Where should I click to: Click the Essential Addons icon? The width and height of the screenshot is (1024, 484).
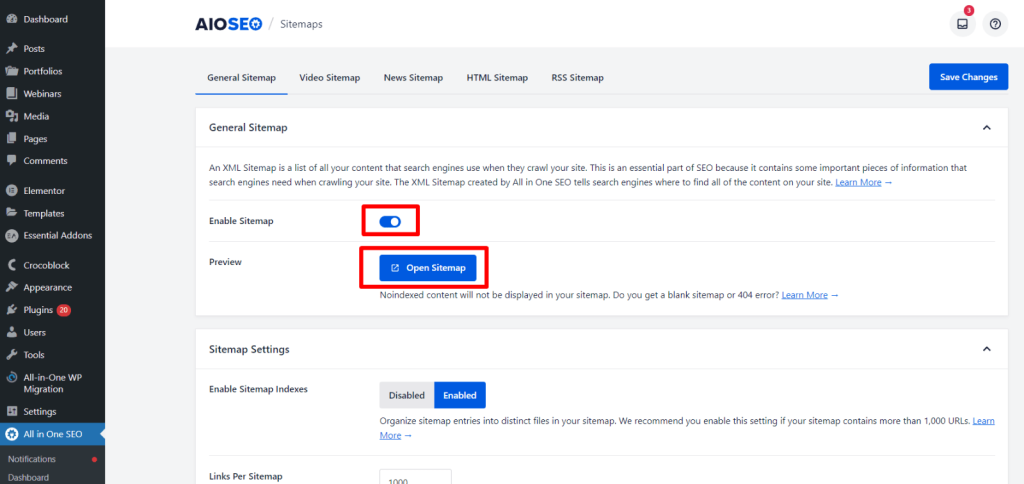coord(11,236)
